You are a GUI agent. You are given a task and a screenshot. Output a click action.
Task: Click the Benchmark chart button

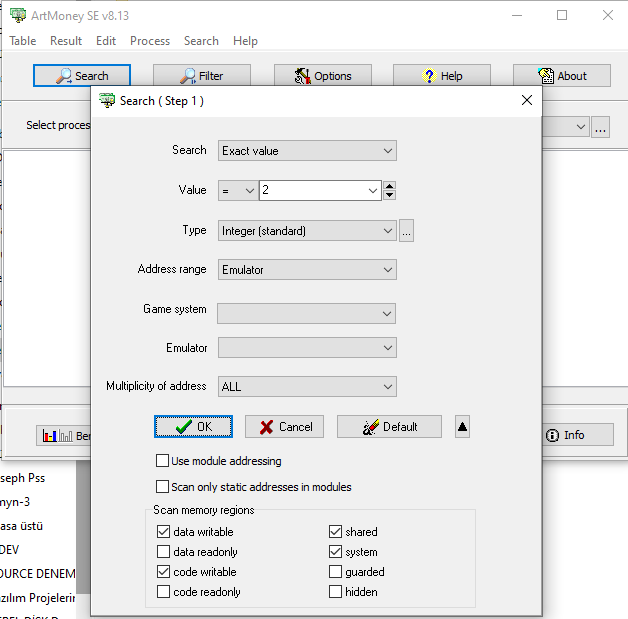click(x=64, y=435)
